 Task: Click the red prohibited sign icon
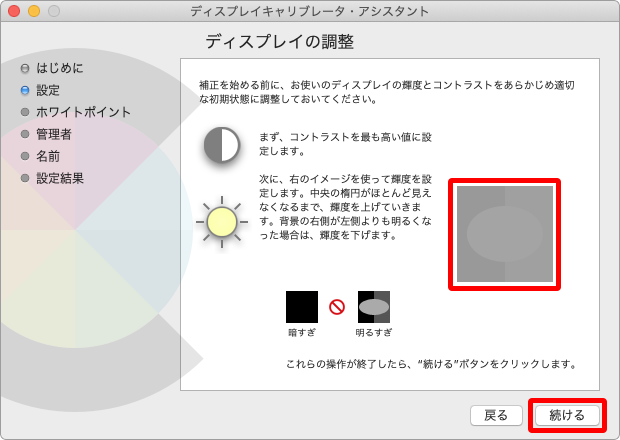point(337,307)
